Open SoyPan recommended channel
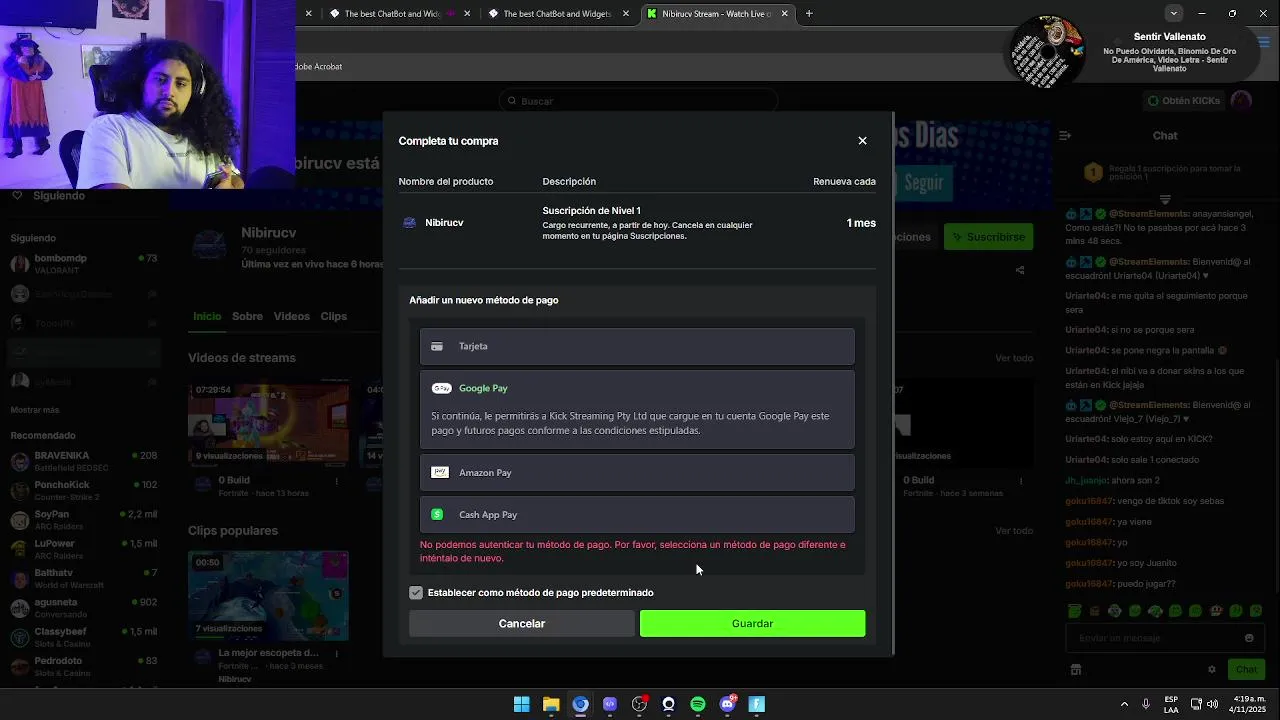The height and width of the screenshot is (720, 1280). coord(85,520)
